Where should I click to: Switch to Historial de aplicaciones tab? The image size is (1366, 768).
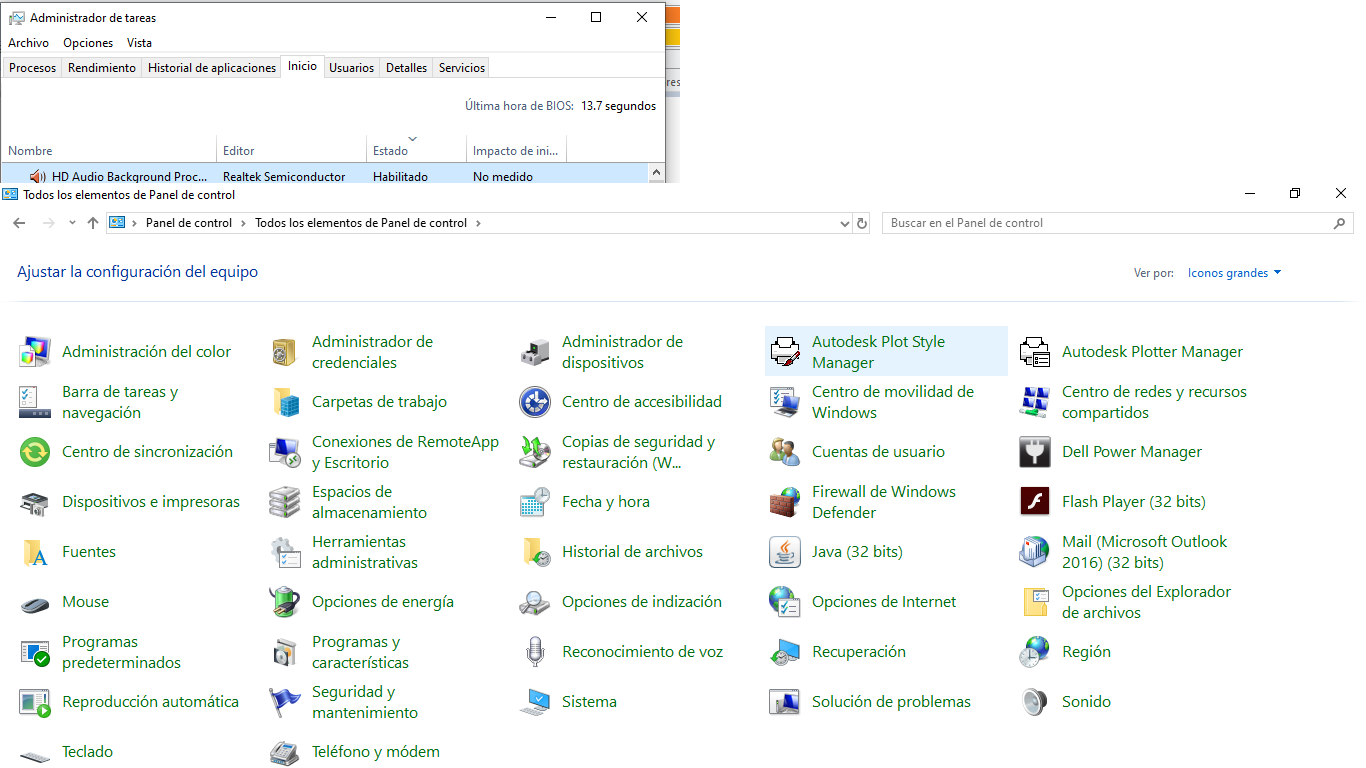212,68
